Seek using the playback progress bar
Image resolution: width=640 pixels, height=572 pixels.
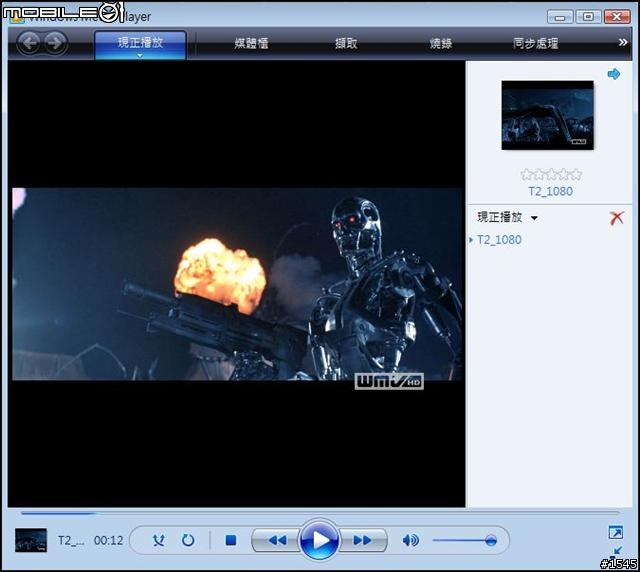pyautogui.click(x=320, y=513)
